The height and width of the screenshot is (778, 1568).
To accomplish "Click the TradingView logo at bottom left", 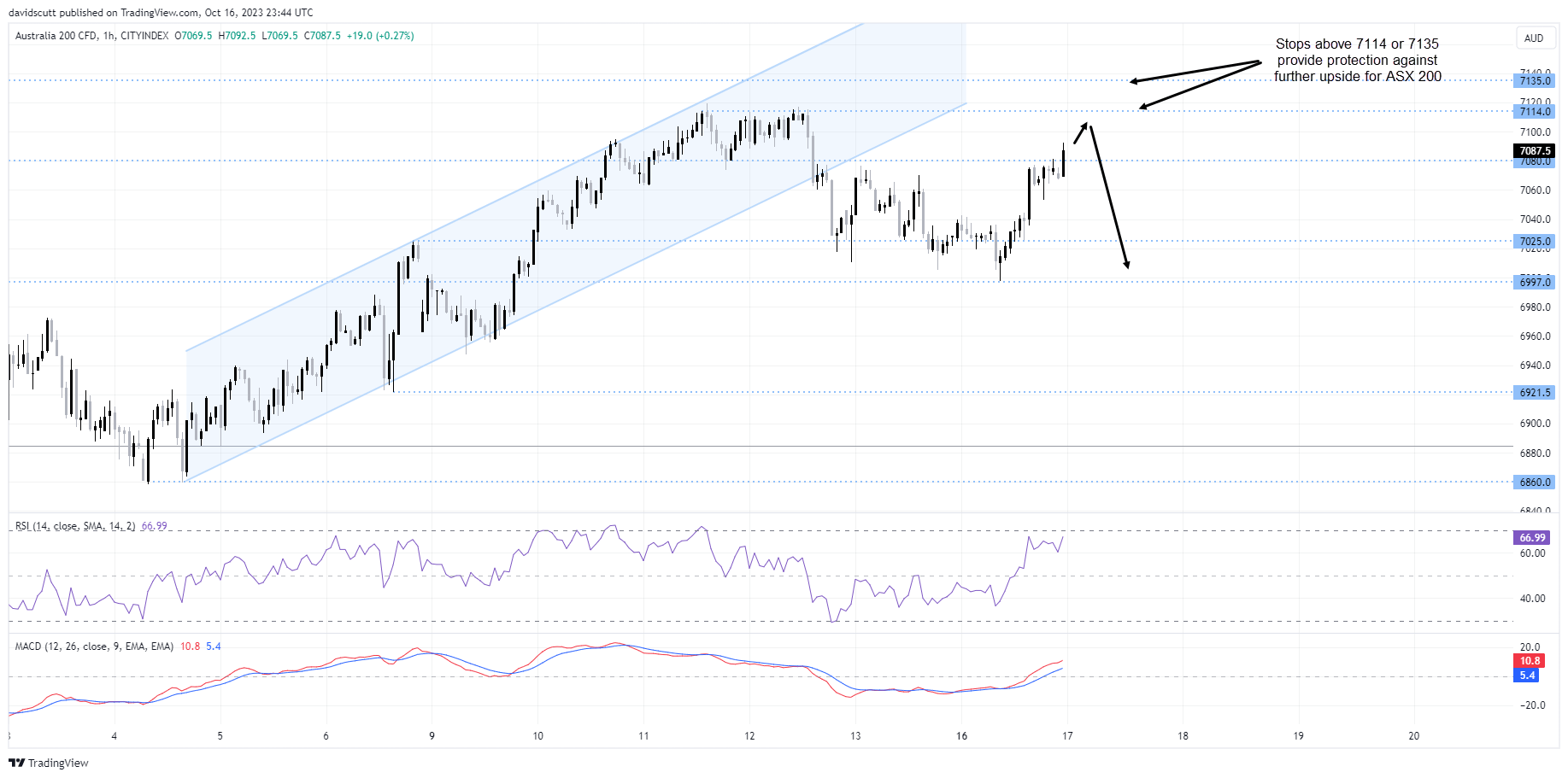I will tap(49, 763).
